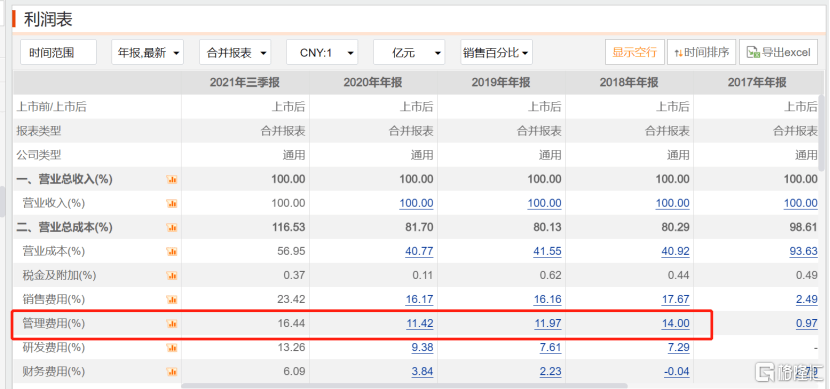Viewport: 830px width, 389px height.
Task: Open chart icon for 销售费用(%)
Action: point(172,300)
